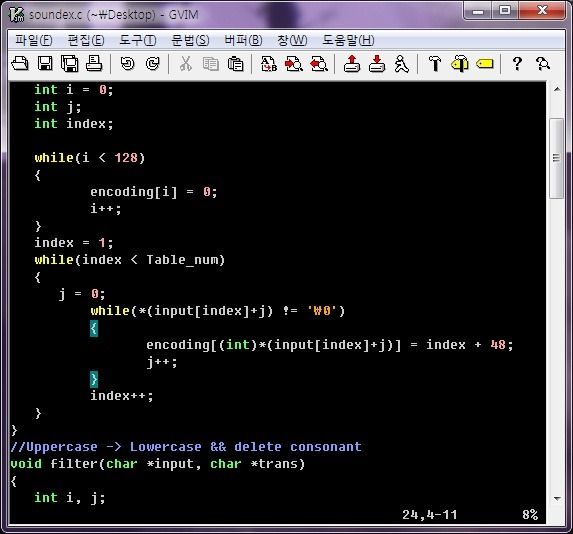Image resolution: width=573 pixels, height=534 pixels.
Task: Click the 'j++;' statement
Action: tap(162, 362)
